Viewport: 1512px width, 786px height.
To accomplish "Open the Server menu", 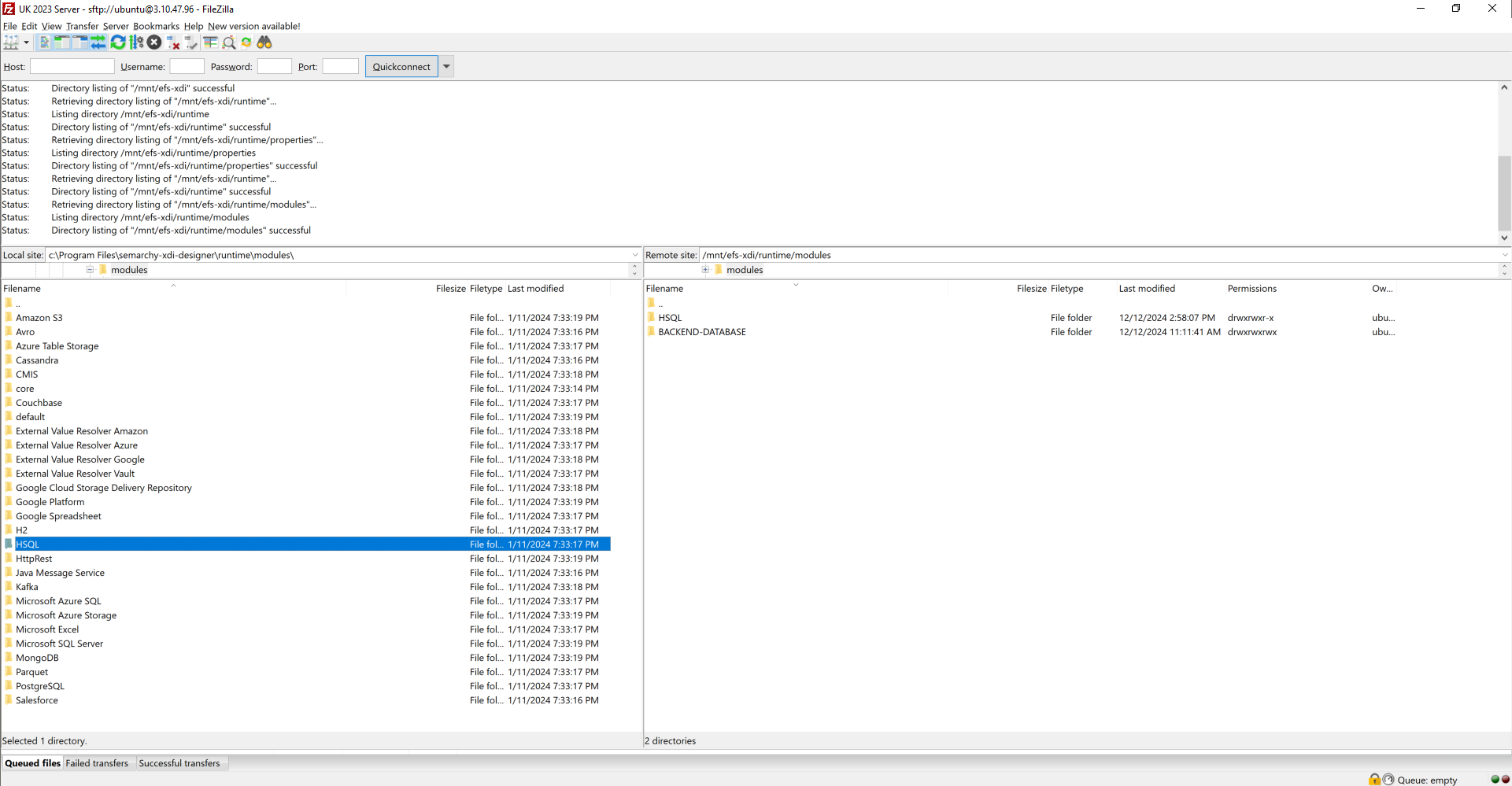I will (x=116, y=26).
